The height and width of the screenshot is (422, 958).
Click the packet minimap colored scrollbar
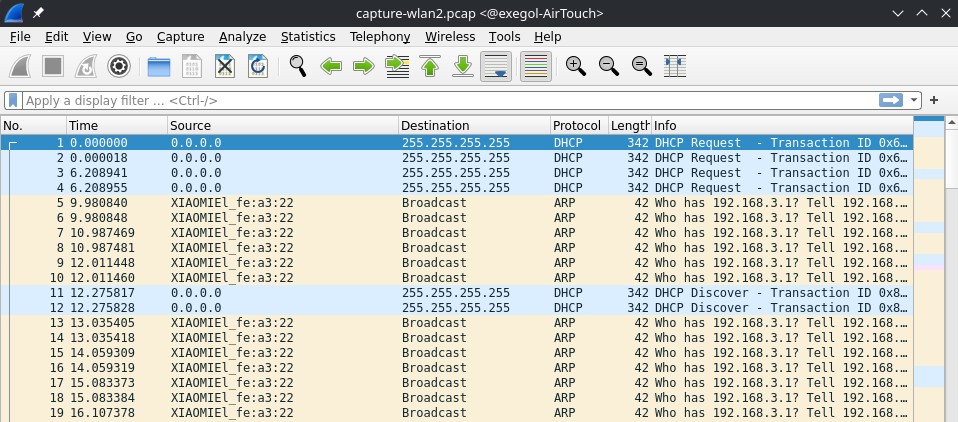click(929, 270)
